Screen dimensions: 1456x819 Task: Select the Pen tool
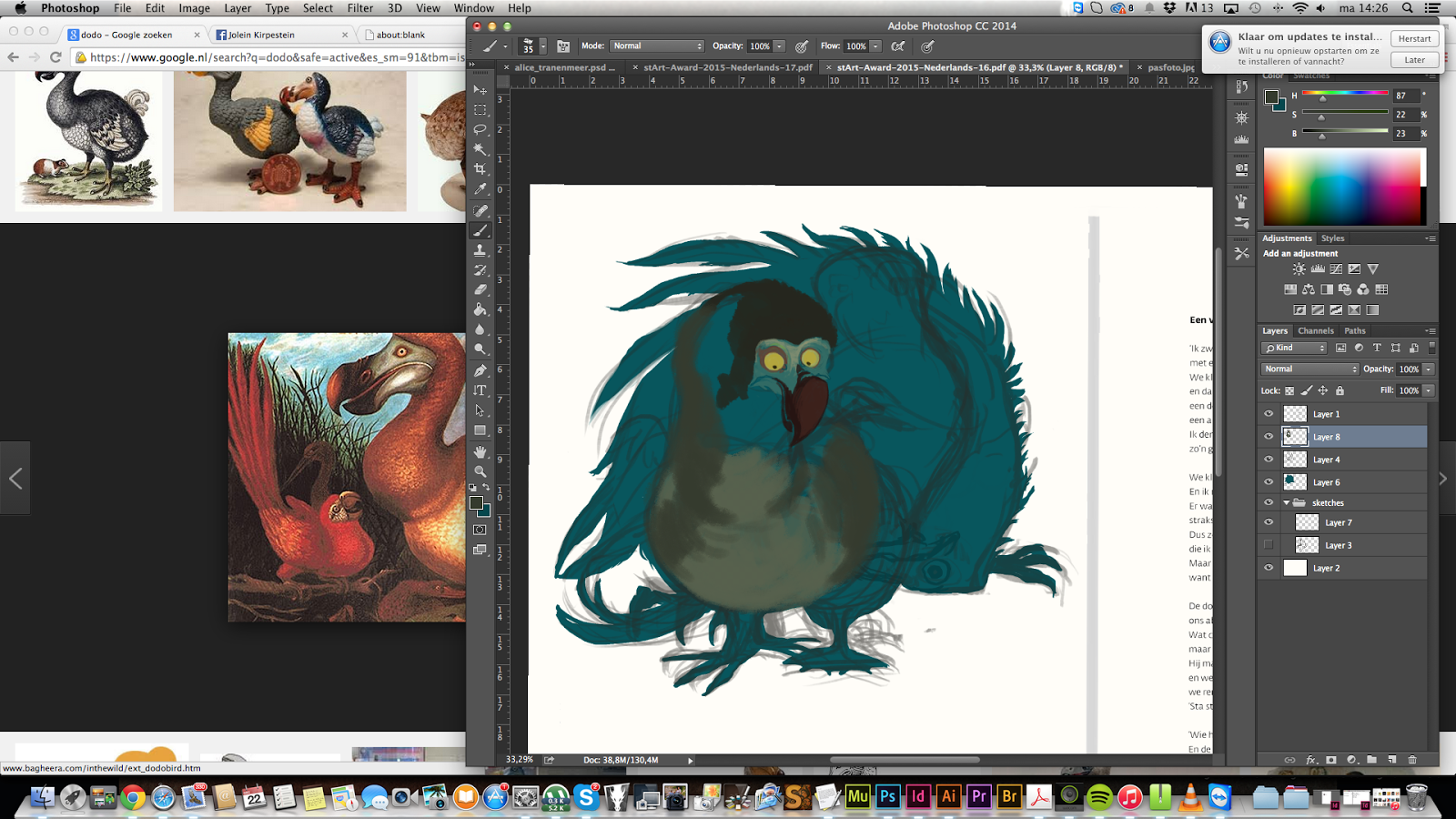tap(480, 370)
